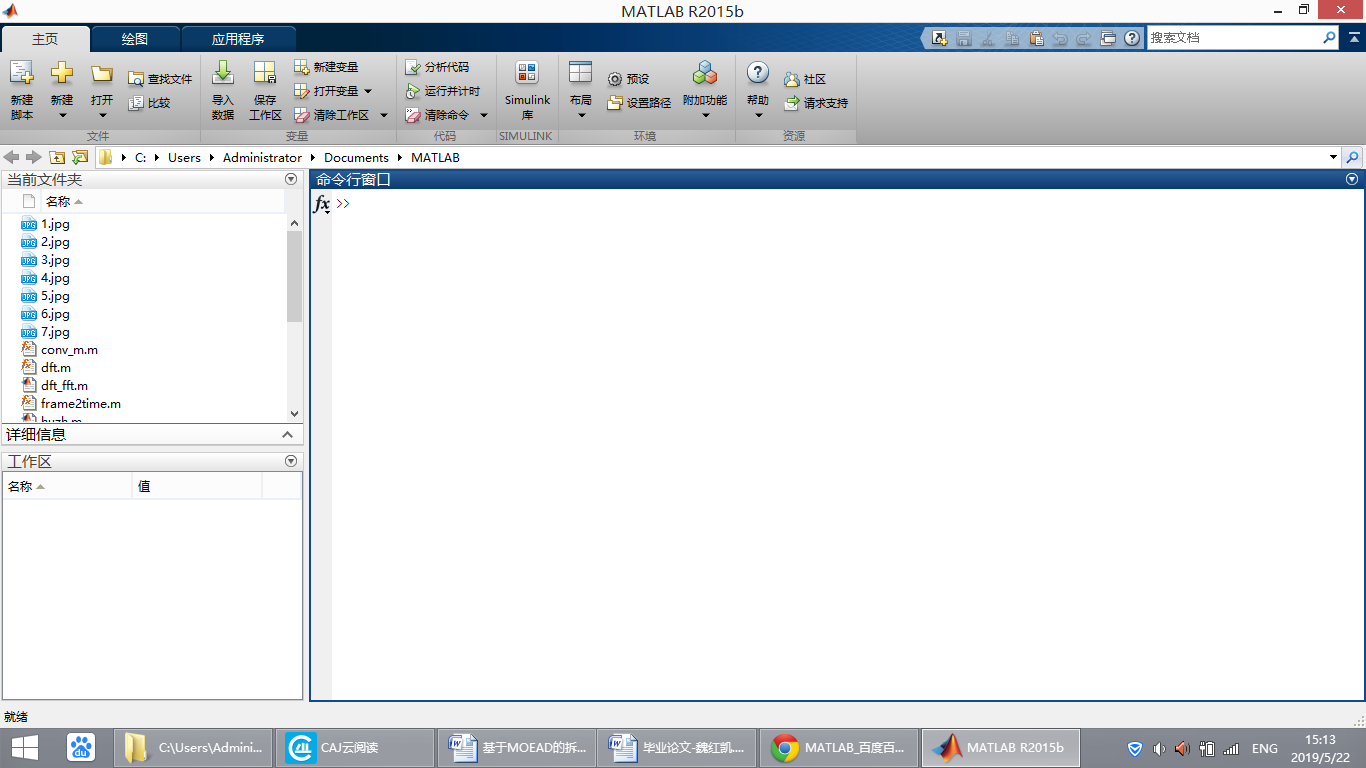Click the new shortcut icon in quick access toolbar
The height and width of the screenshot is (768, 1366).
pos(939,38)
